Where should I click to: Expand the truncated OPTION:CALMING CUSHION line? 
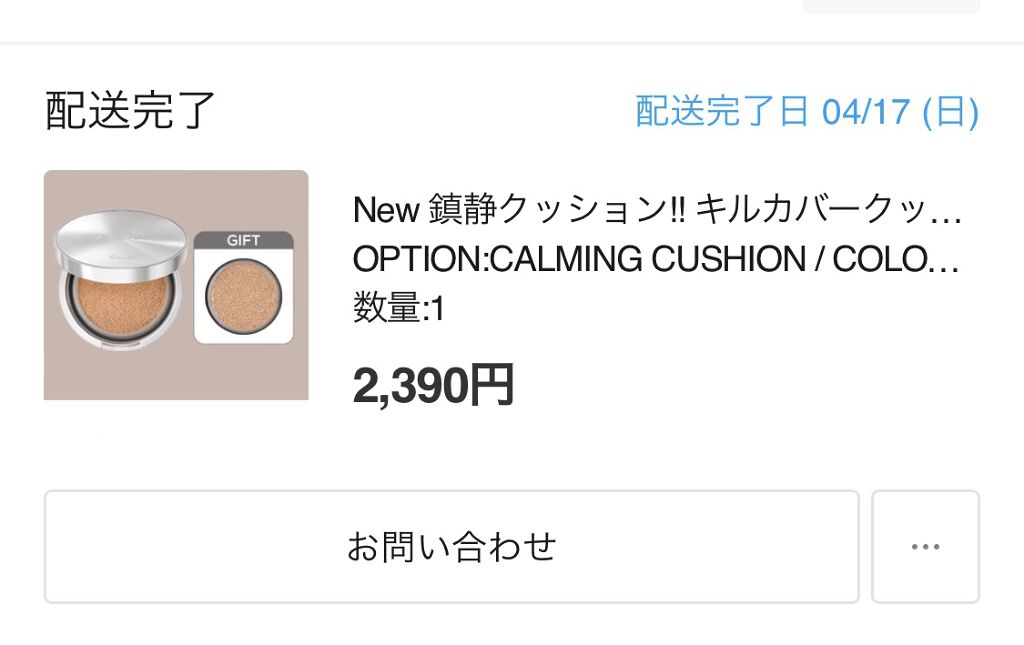click(x=655, y=259)
